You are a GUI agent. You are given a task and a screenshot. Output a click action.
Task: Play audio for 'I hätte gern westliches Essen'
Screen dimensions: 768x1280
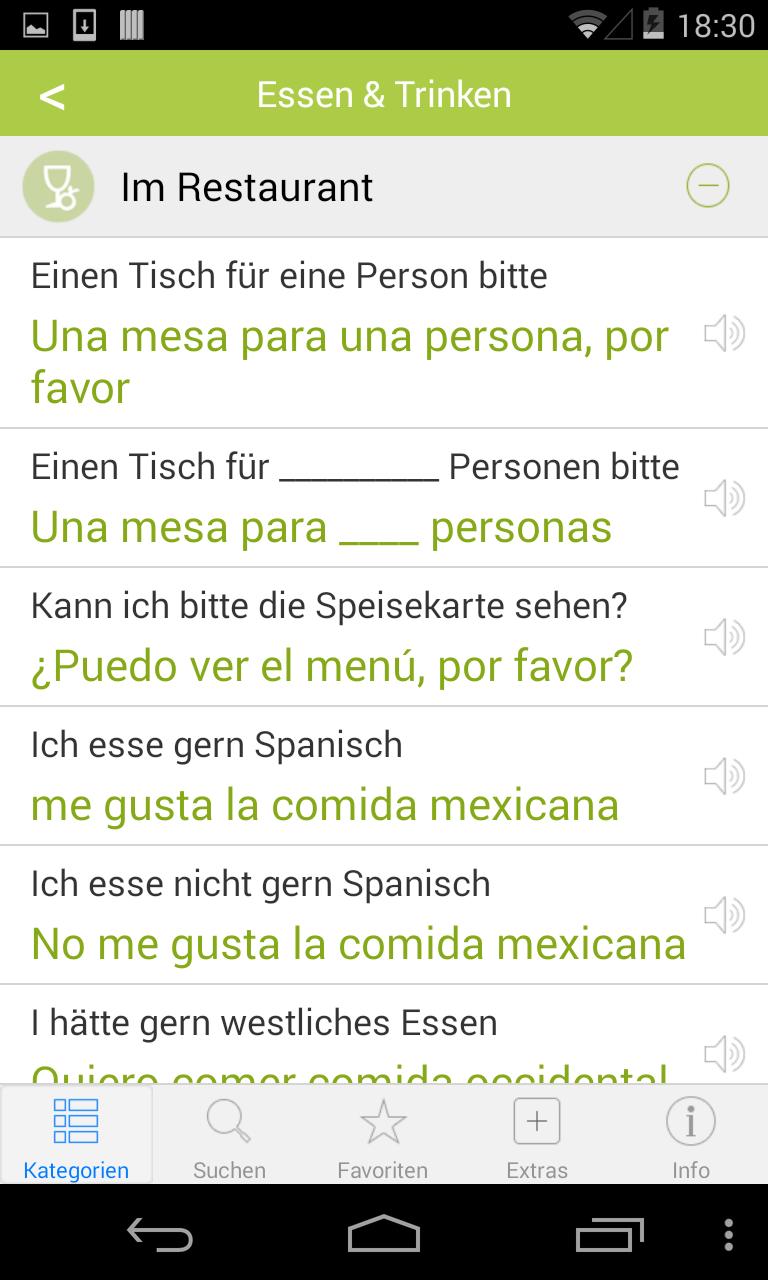click(724, 1054)
